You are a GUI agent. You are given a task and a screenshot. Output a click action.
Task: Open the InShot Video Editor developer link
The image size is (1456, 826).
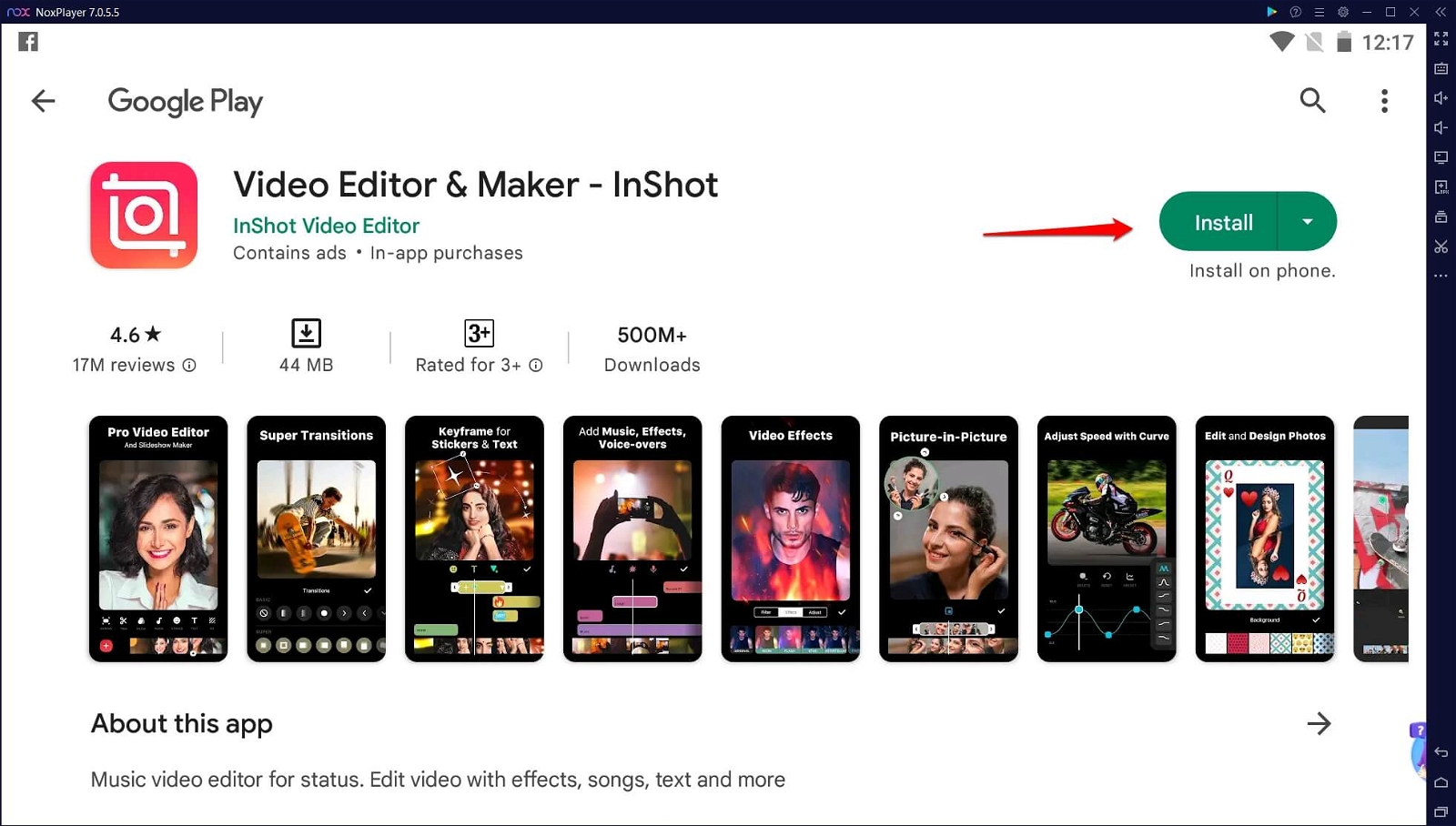[326, 226]
